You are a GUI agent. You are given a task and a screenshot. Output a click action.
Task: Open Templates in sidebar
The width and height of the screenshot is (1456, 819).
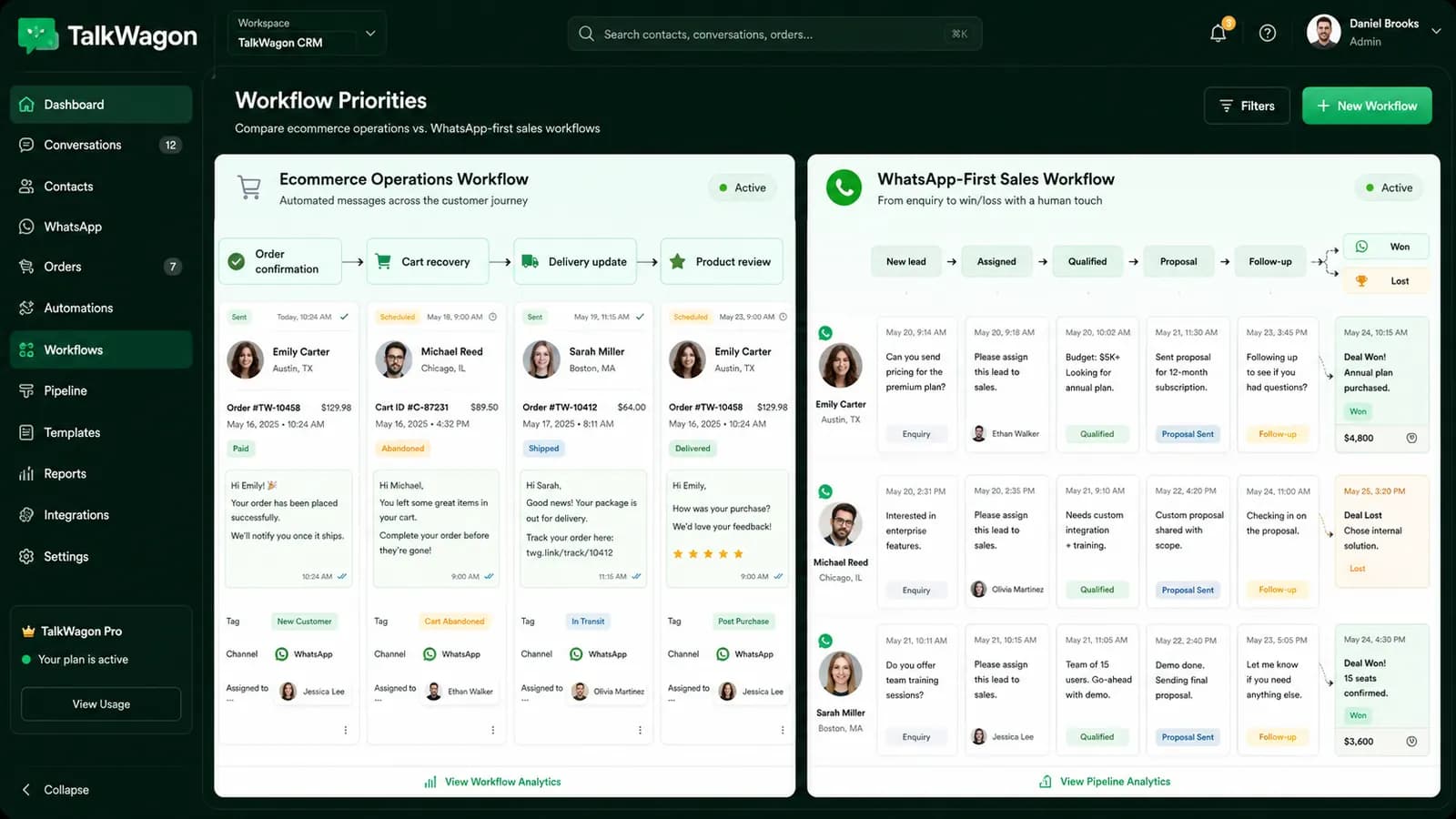pyautogui.click(x=101, y=432)
